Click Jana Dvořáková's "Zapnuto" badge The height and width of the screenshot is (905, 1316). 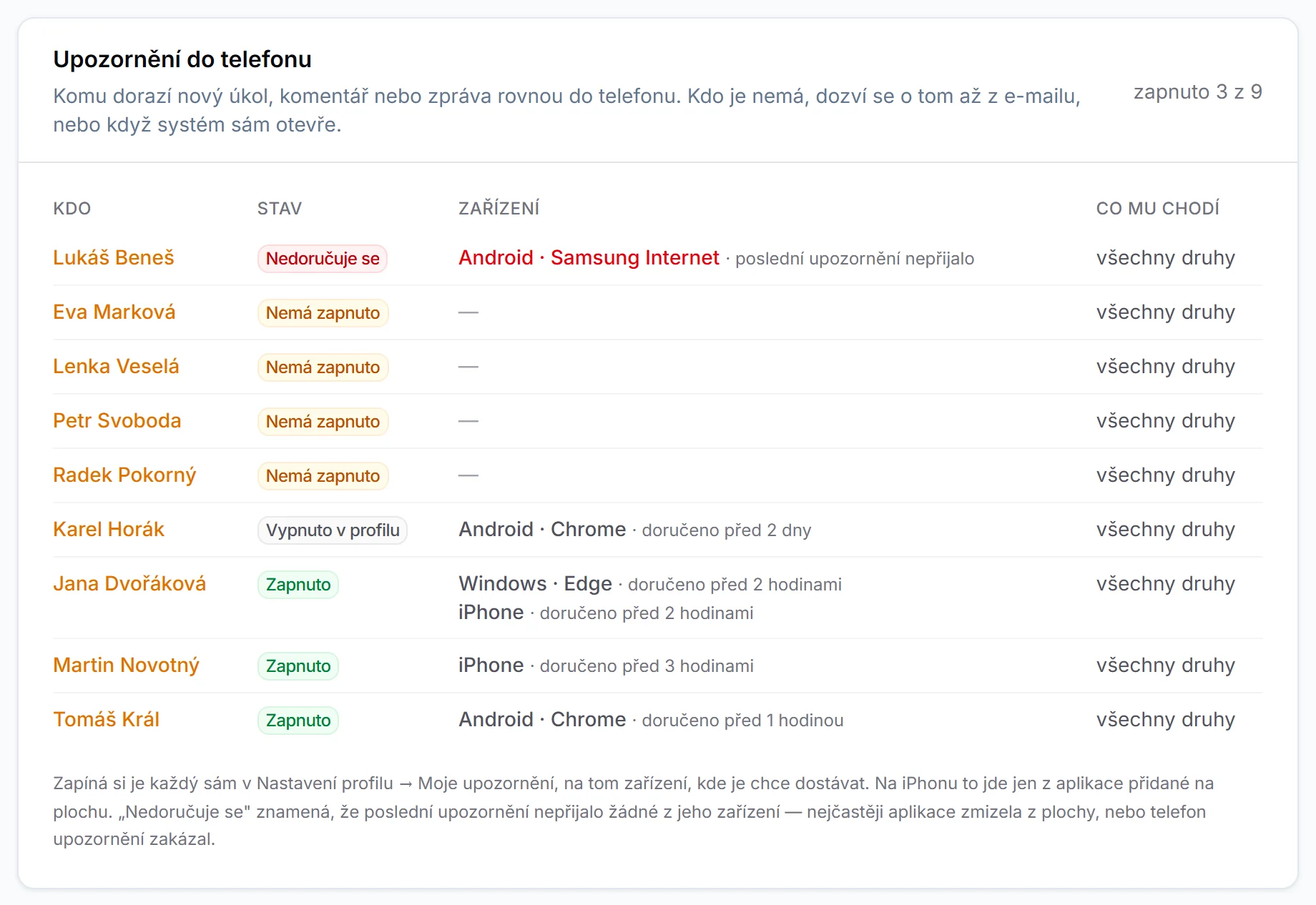pyautogui.click(x=298, y=585)
